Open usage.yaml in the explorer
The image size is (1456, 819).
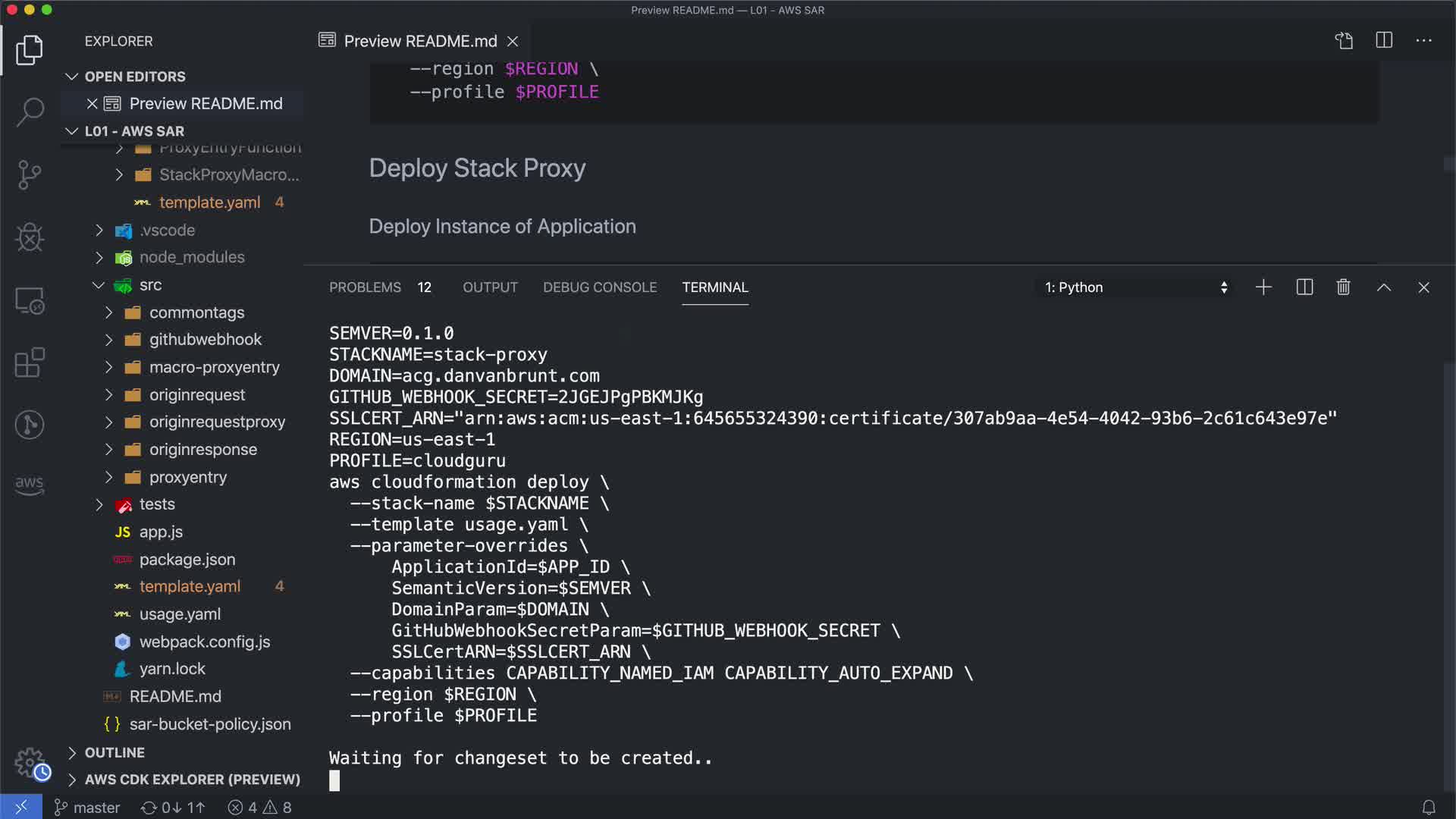[180, 614]
